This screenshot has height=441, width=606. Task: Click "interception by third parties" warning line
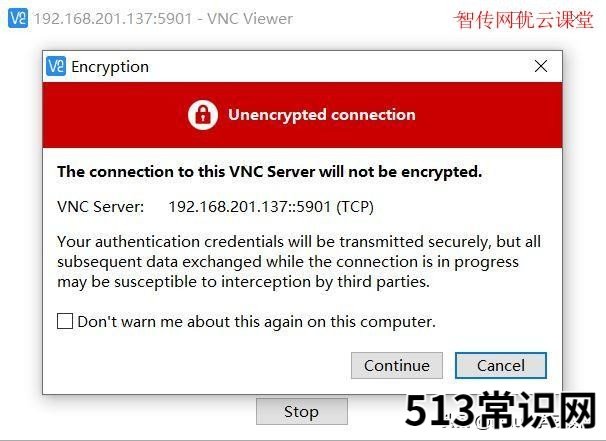pos(325,282)
